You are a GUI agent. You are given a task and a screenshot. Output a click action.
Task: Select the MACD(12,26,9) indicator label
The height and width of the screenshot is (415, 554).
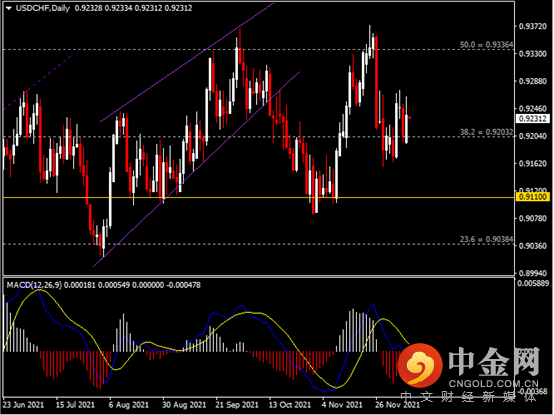pyautogui.click(x=34, y=285)
